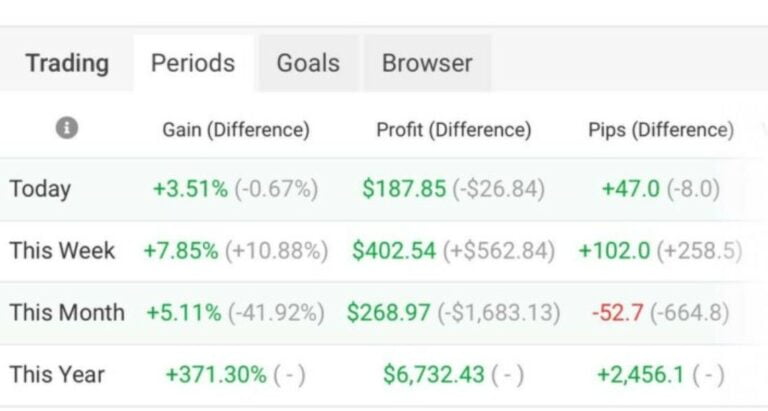Click this year's profit $6,732.43
768x411 pixels.
pyautogui.click(x=433, y=375)
